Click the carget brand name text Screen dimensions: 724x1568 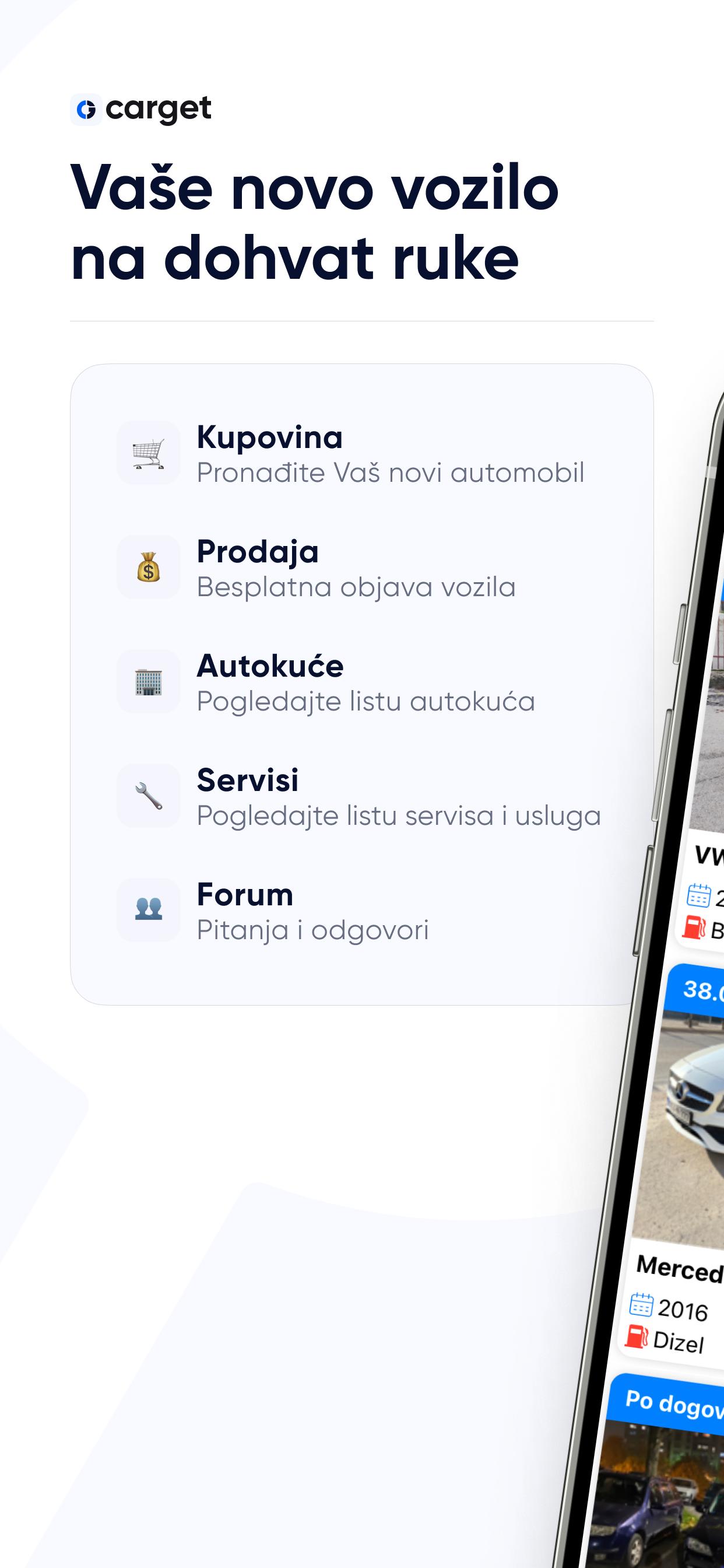[158, 110]
